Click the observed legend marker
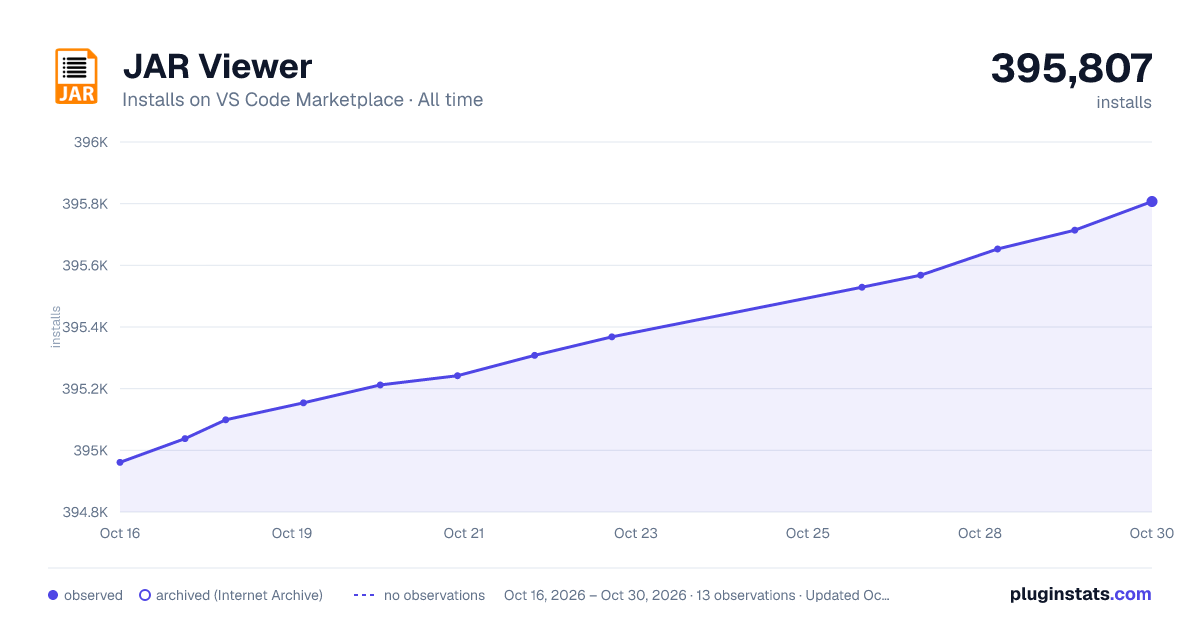The height and width of the screenshot is (630, 1200). pyautogui.click(x=53, y=595)
